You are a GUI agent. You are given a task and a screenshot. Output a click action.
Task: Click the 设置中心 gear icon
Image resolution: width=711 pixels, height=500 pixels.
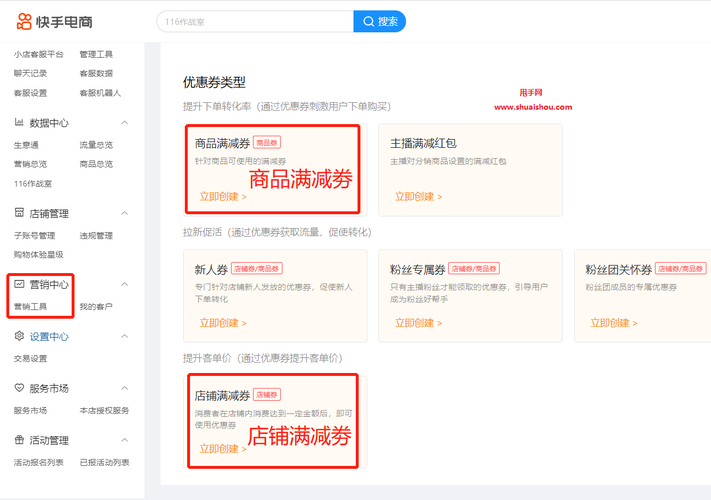click(x=19, y=337)
